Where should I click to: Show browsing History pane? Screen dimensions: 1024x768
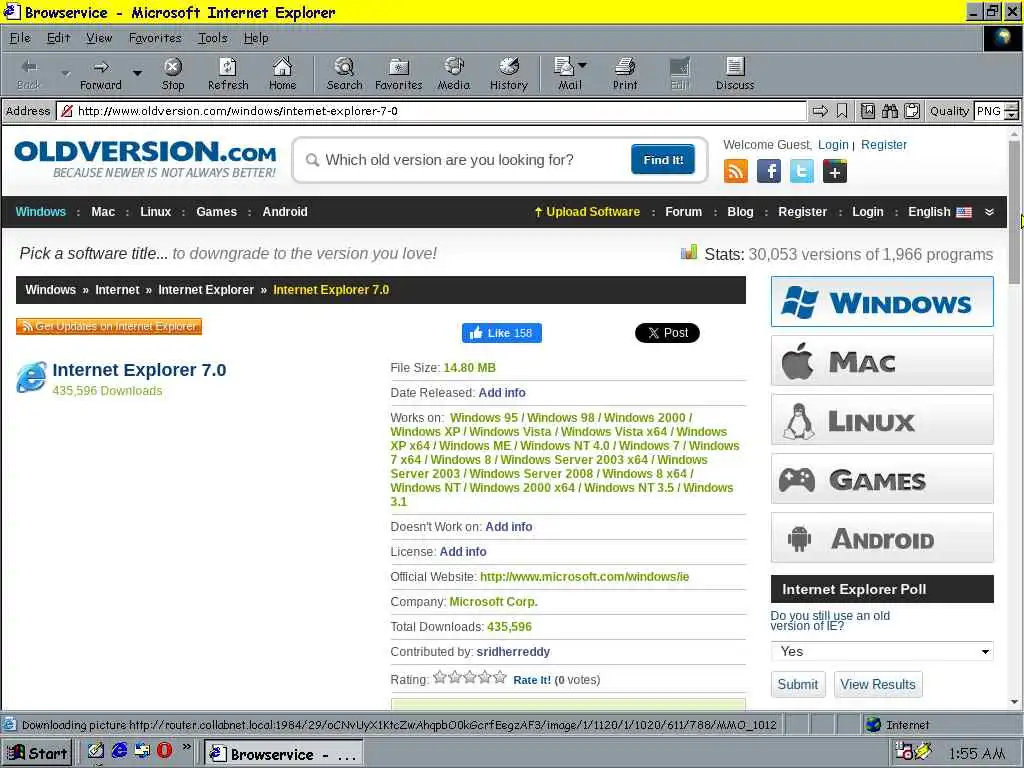point(509,74)
